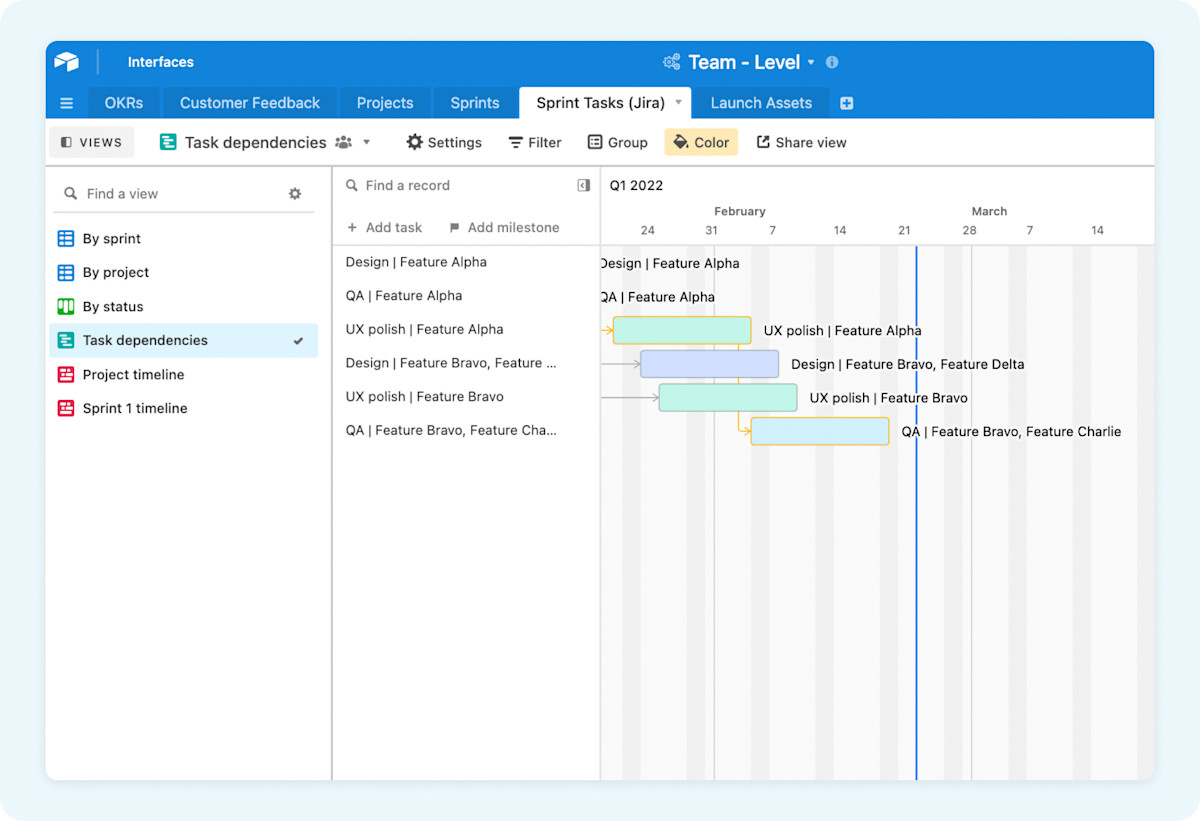Open the Group options icon
Screen dimensions: 1200x821
[596, 142]
